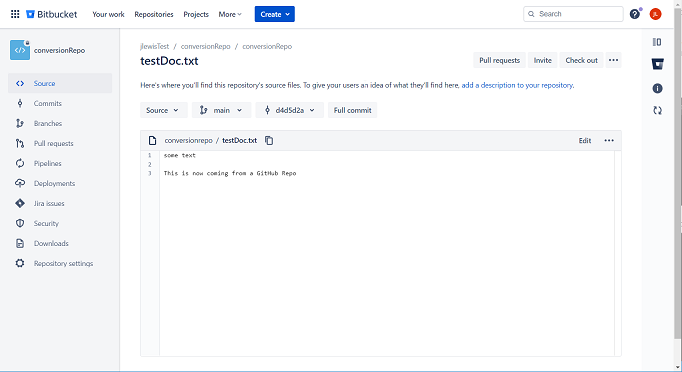The height and width of the screenshot is (372, 682).
Task: Open Your work in top navigation
Action: [x=108, y=14]
